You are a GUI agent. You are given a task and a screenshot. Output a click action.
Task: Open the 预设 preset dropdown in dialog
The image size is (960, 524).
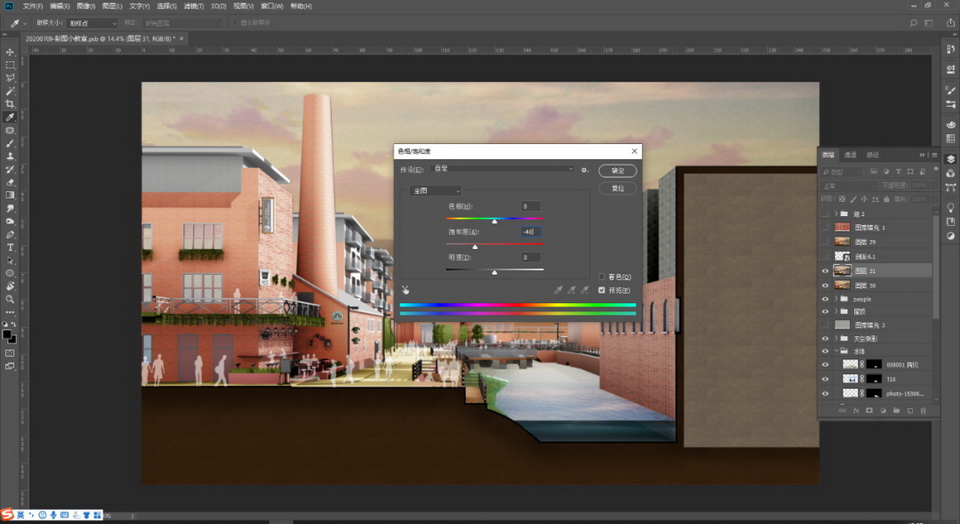coord(503,170)
